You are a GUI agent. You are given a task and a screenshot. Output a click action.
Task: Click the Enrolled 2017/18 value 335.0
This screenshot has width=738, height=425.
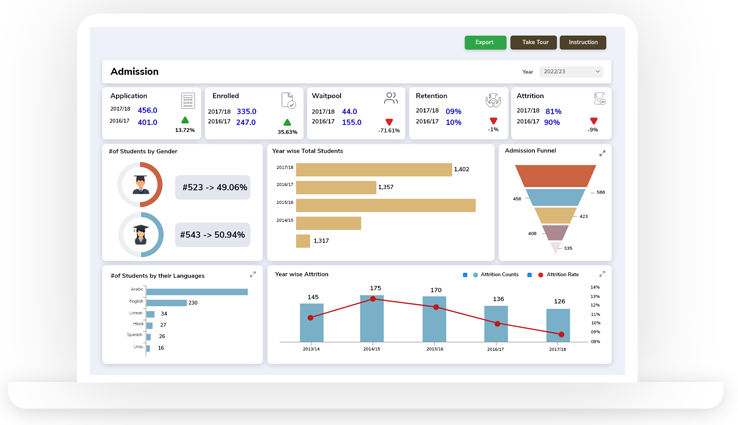click(247, 112)
